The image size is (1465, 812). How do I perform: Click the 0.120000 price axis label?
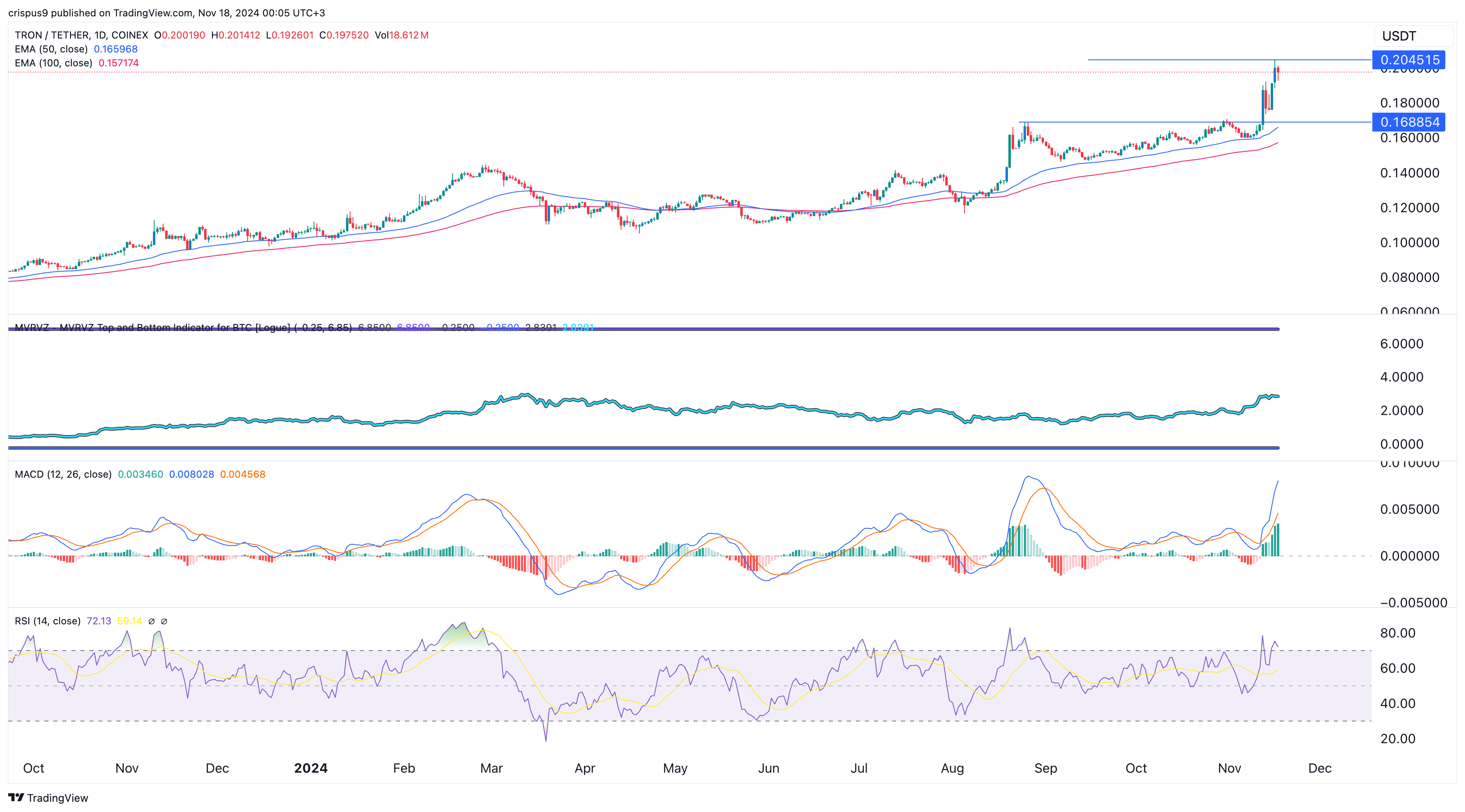click(x=1410, y=207)
